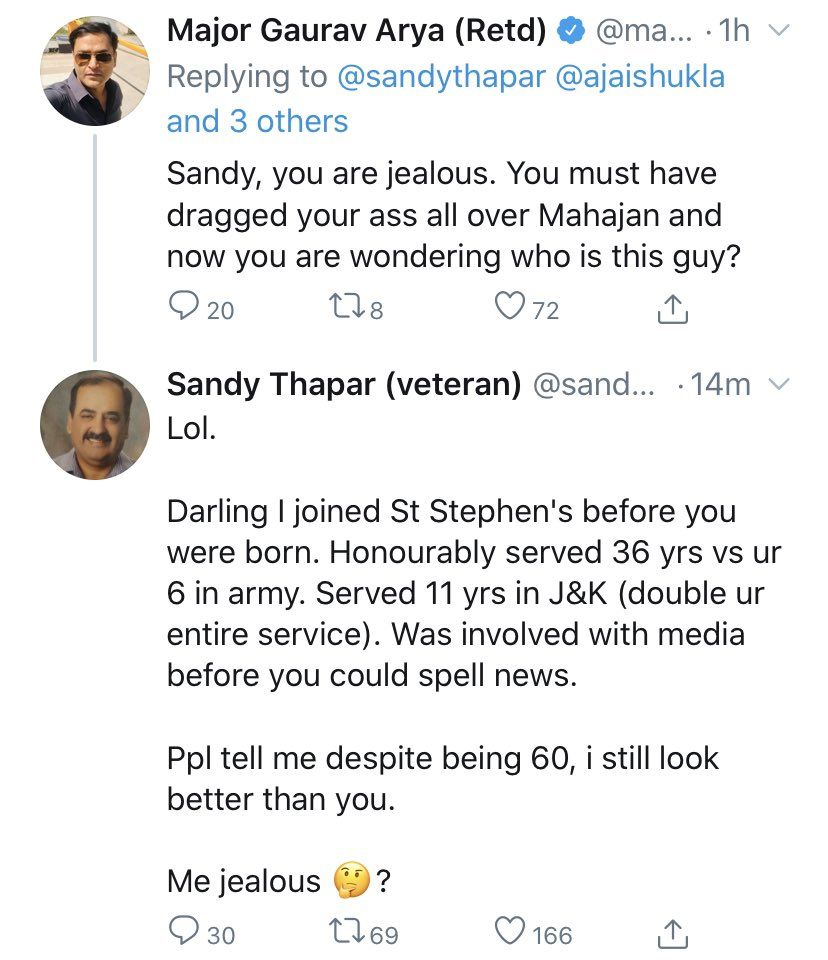This screenshot has width=828, height=960.
Task: Click Sandy Thapar (veteran) display name
Action: (343, 385)
